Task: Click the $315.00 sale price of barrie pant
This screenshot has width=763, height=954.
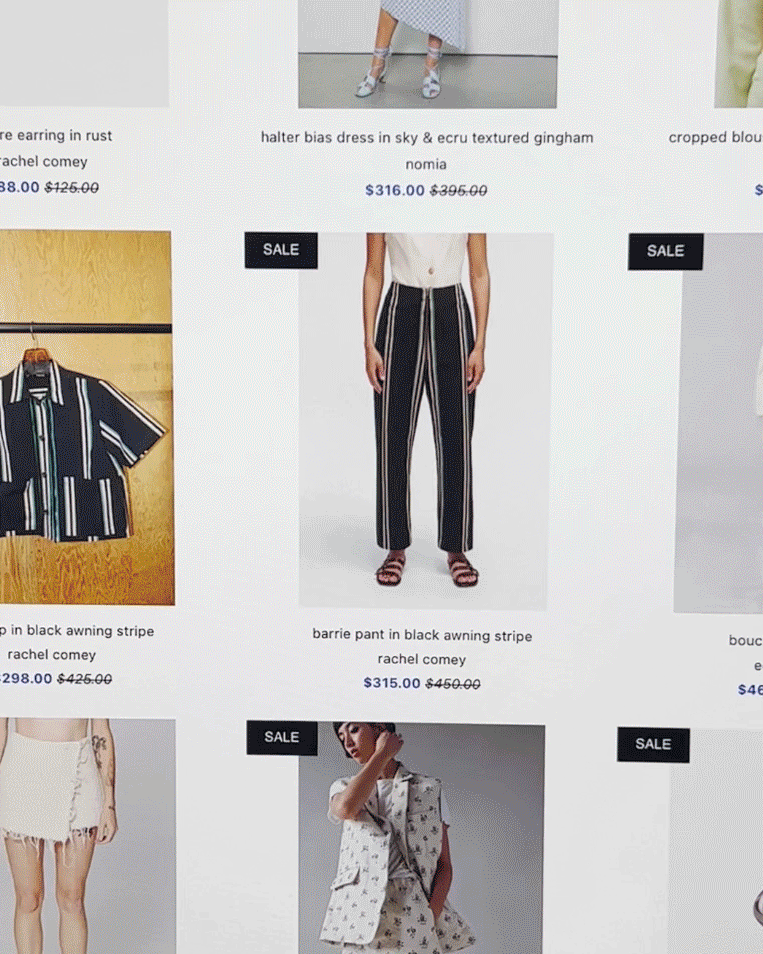Action: (392, 683)
